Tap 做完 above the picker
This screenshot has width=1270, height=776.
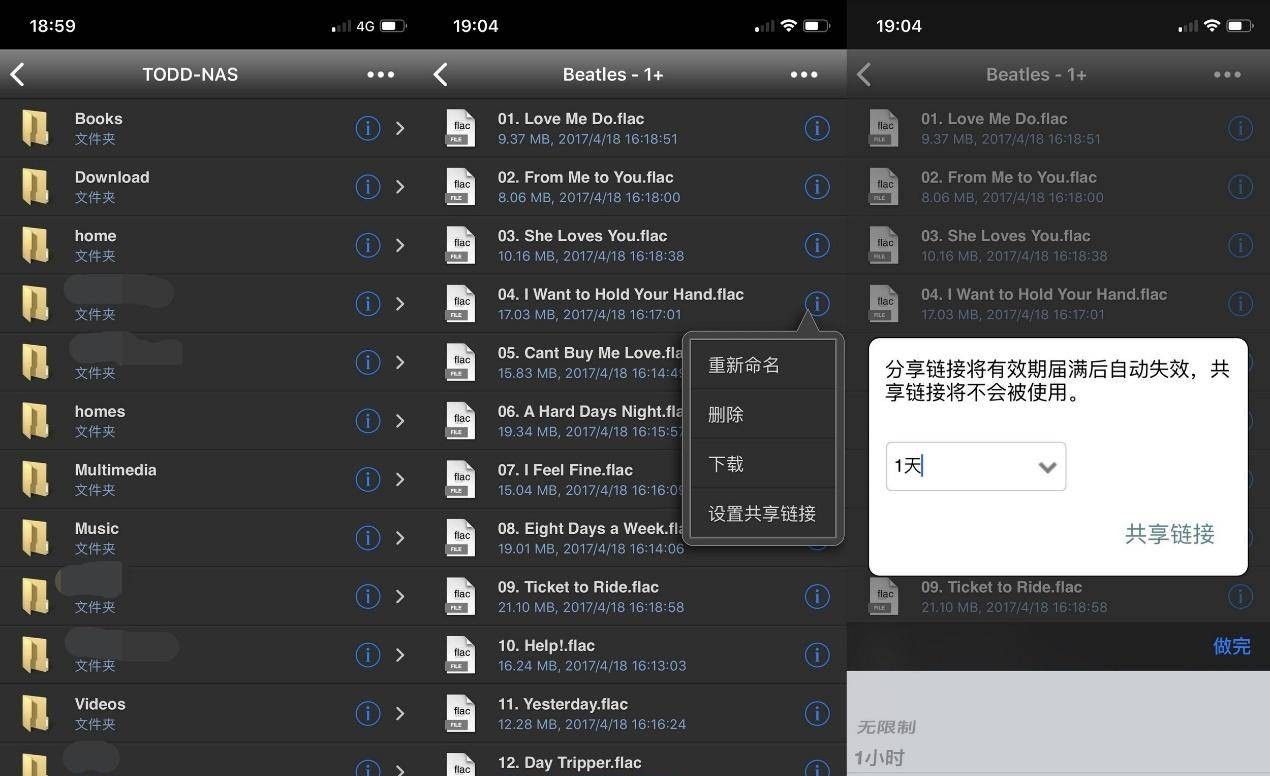[1231, 646]
